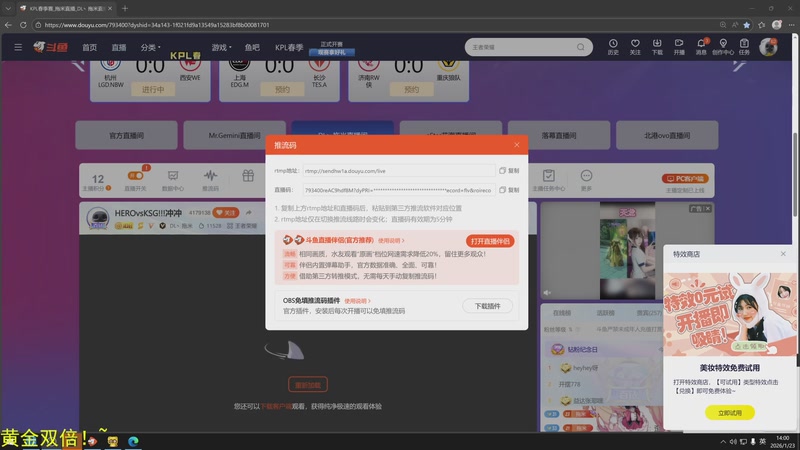The image size is (800, 450).
Task: Open KPL春季 in top navigation
Action: [289, 47]
